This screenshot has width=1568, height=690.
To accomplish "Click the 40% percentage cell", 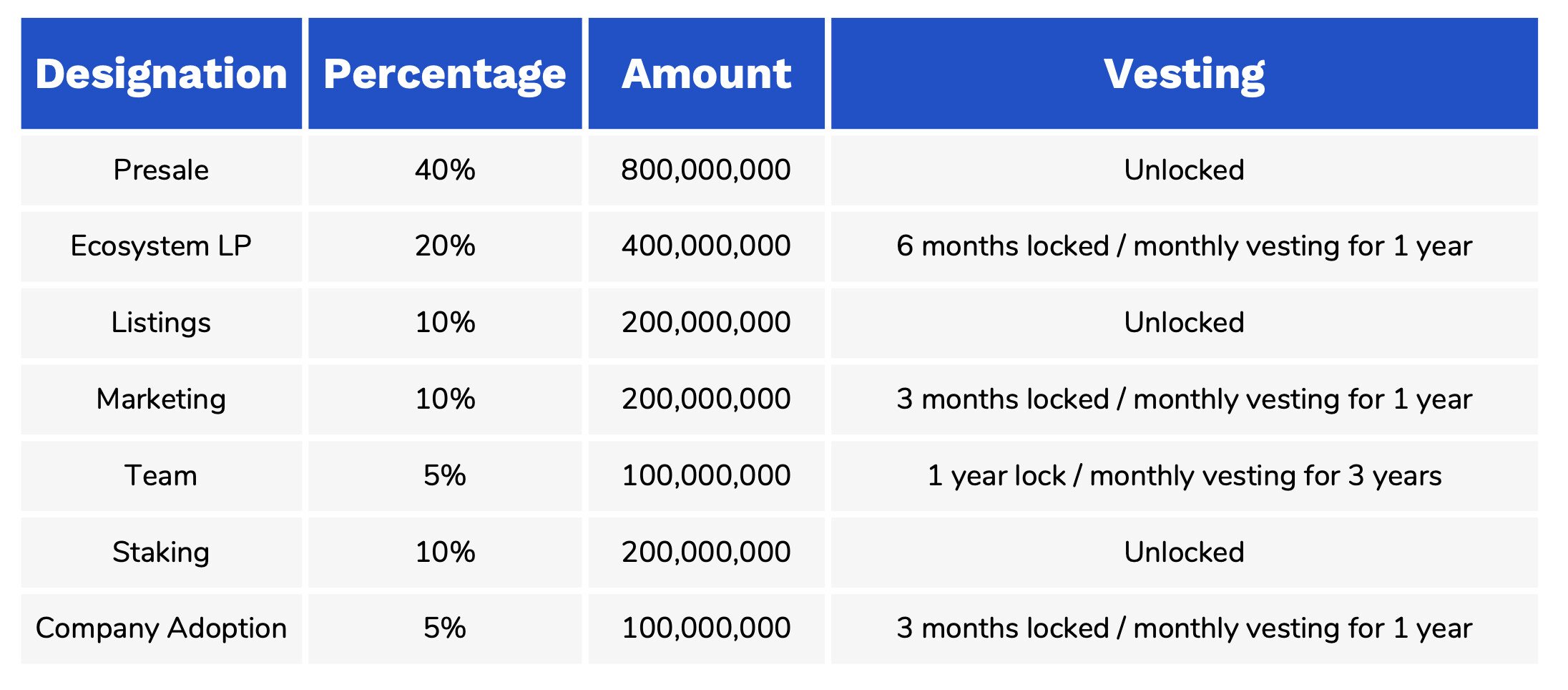I will pos(444,170).
